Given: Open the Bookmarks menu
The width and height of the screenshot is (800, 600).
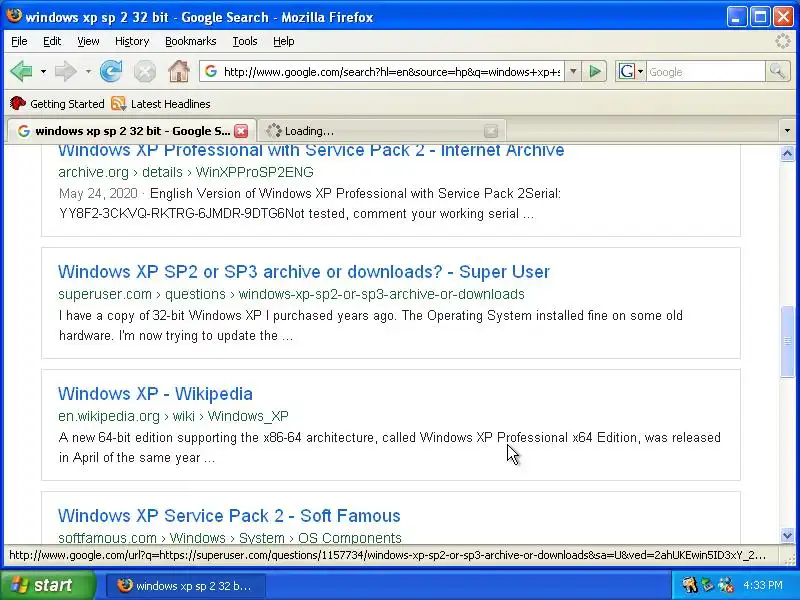Looking at the screenshot, I should click(x=191, y=41).
